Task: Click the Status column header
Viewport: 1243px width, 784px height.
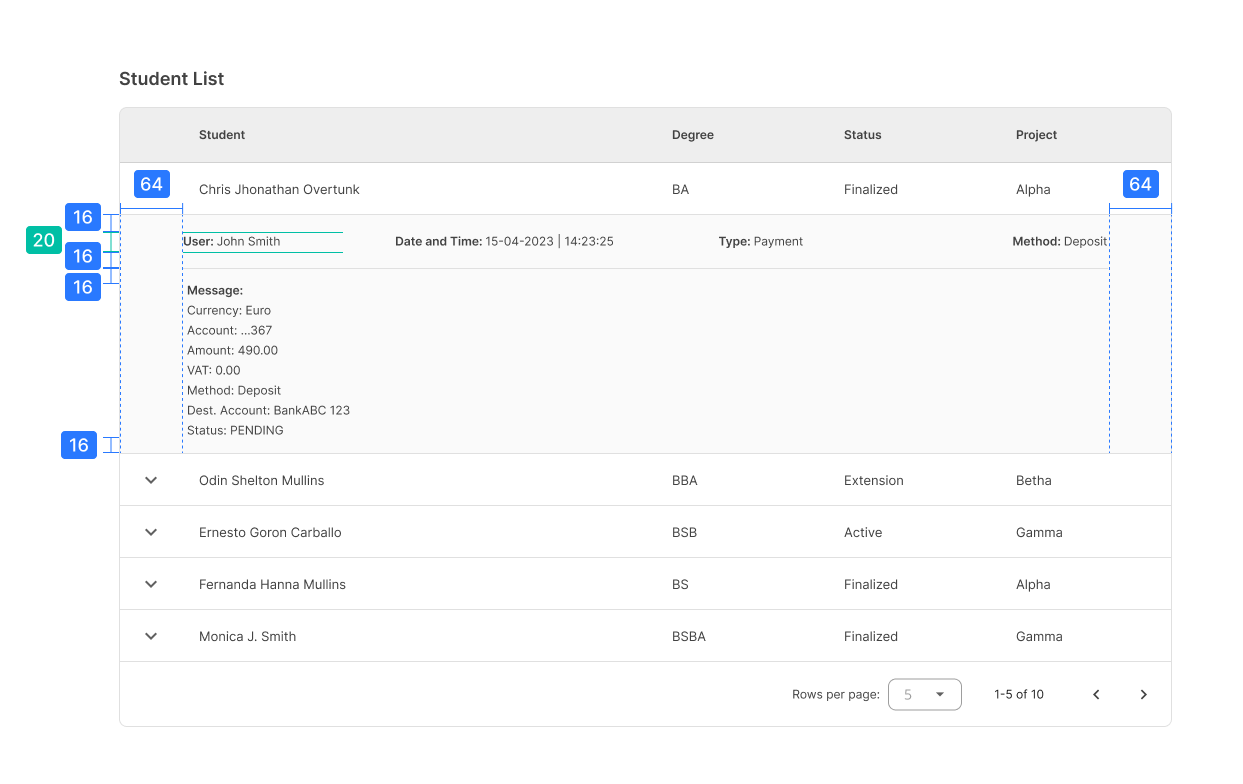Action: tap(862, 135)
